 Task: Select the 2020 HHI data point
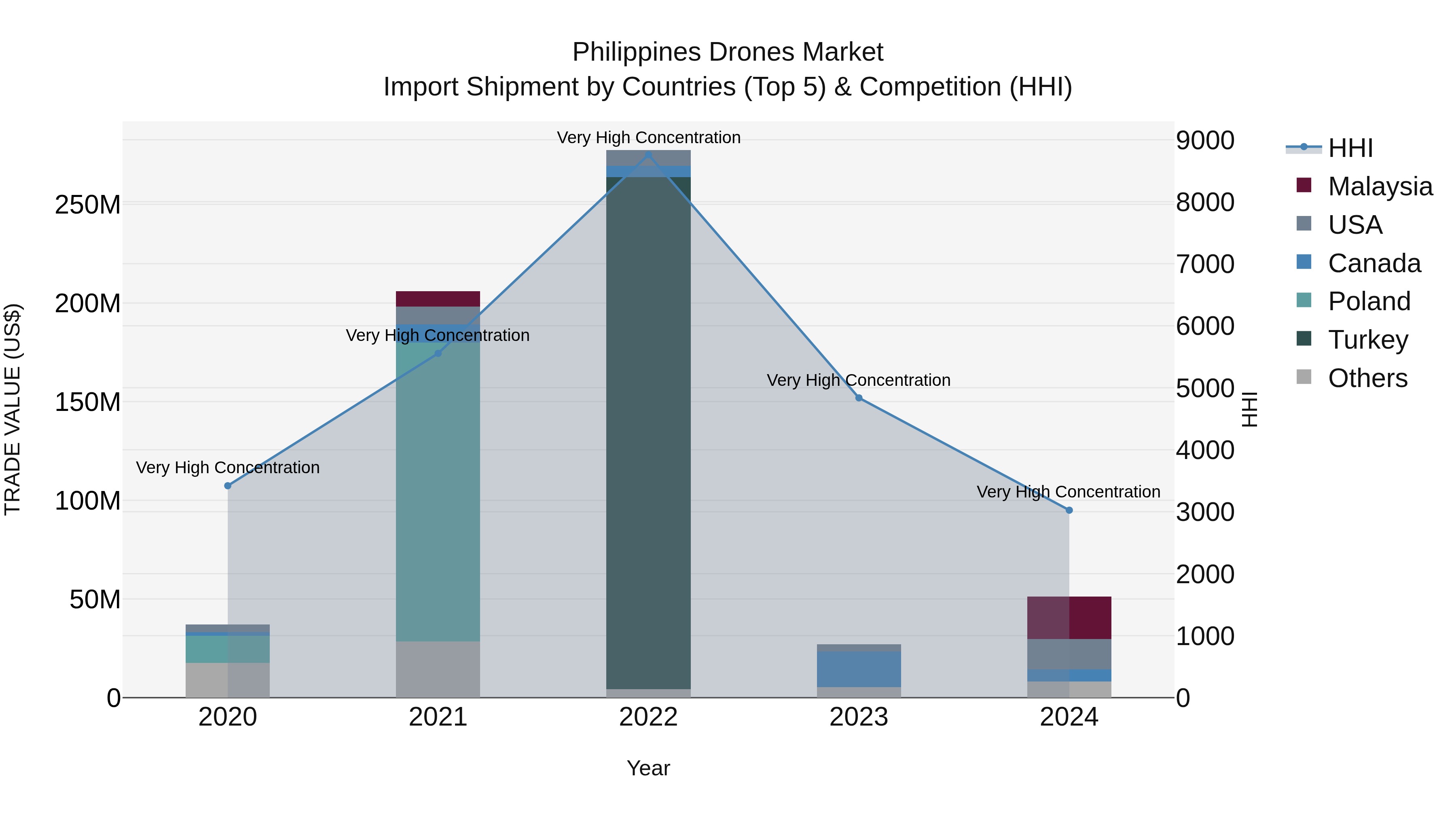tap(228, 485)
